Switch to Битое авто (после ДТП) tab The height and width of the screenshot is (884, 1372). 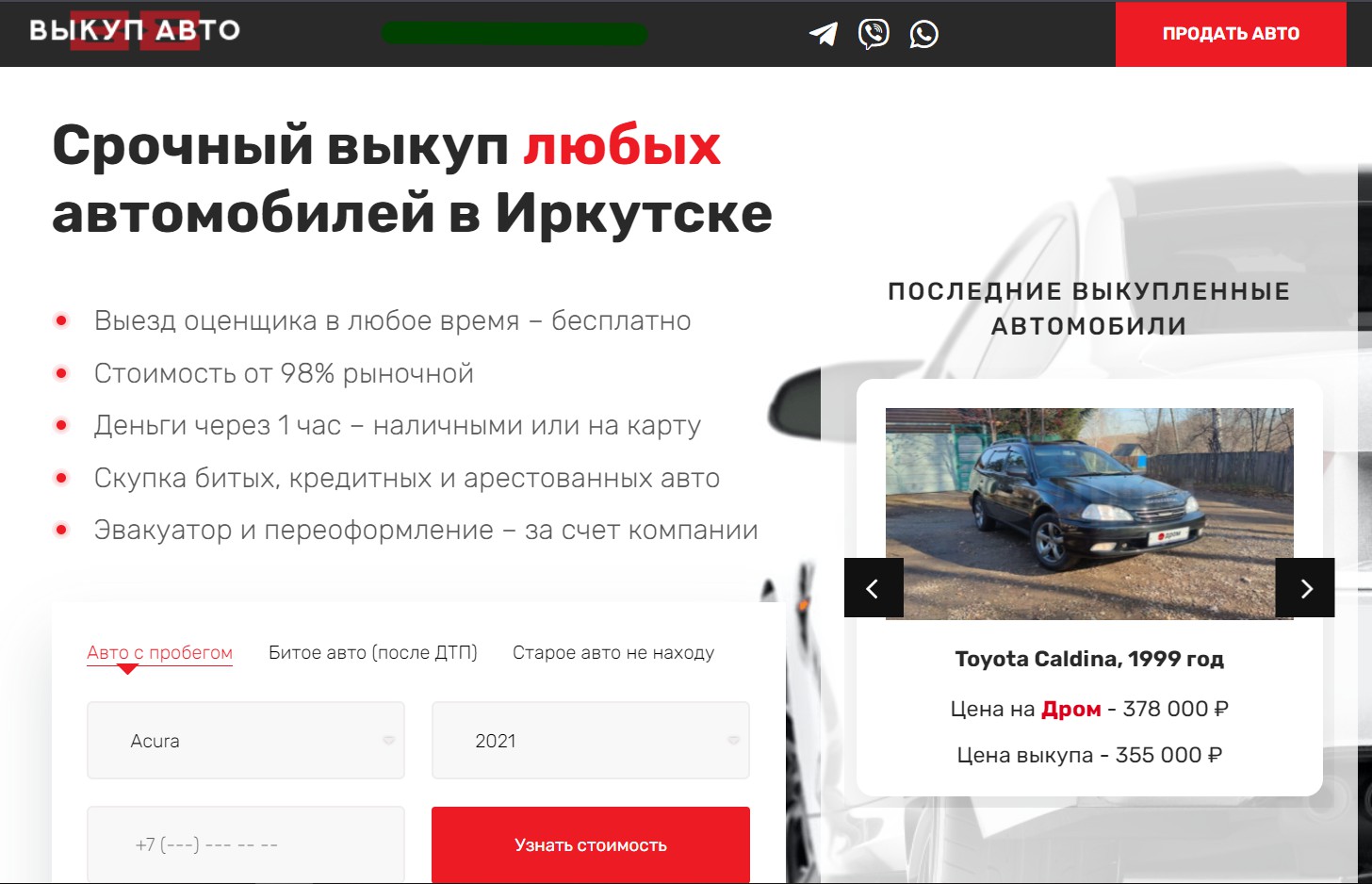coord(373,653)
